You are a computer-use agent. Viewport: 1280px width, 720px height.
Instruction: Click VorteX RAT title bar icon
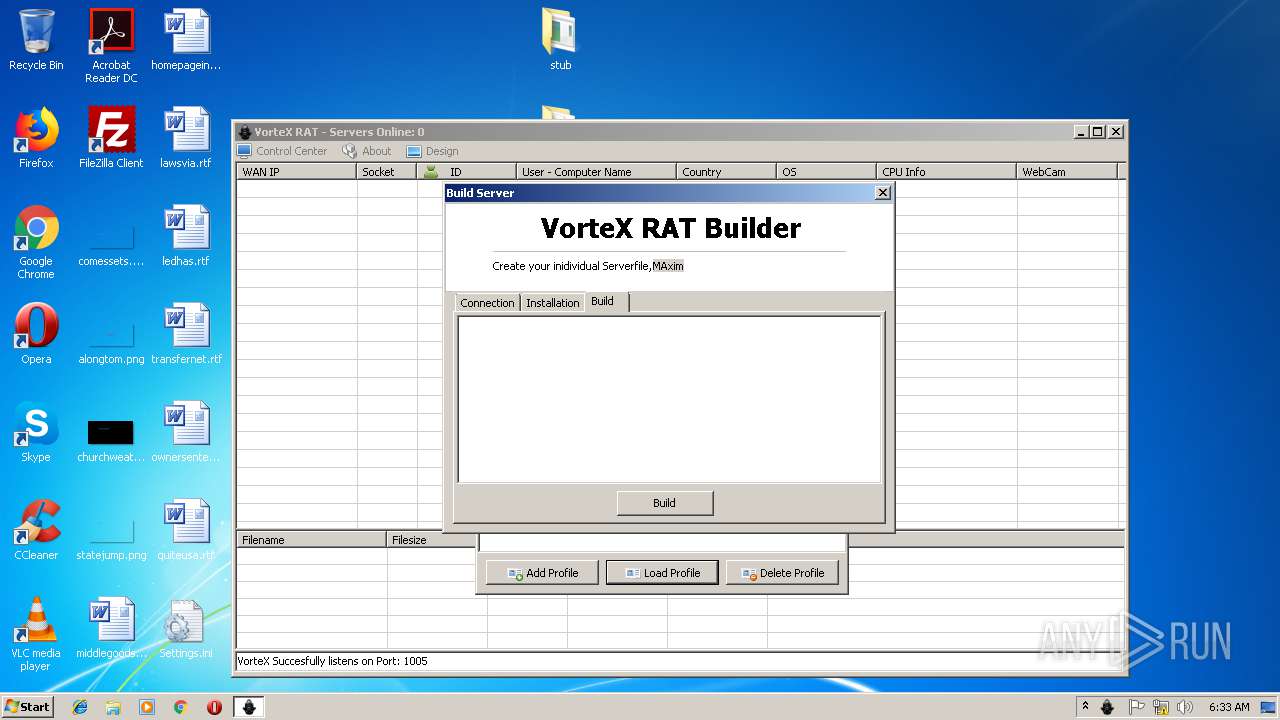pos(244,132)
